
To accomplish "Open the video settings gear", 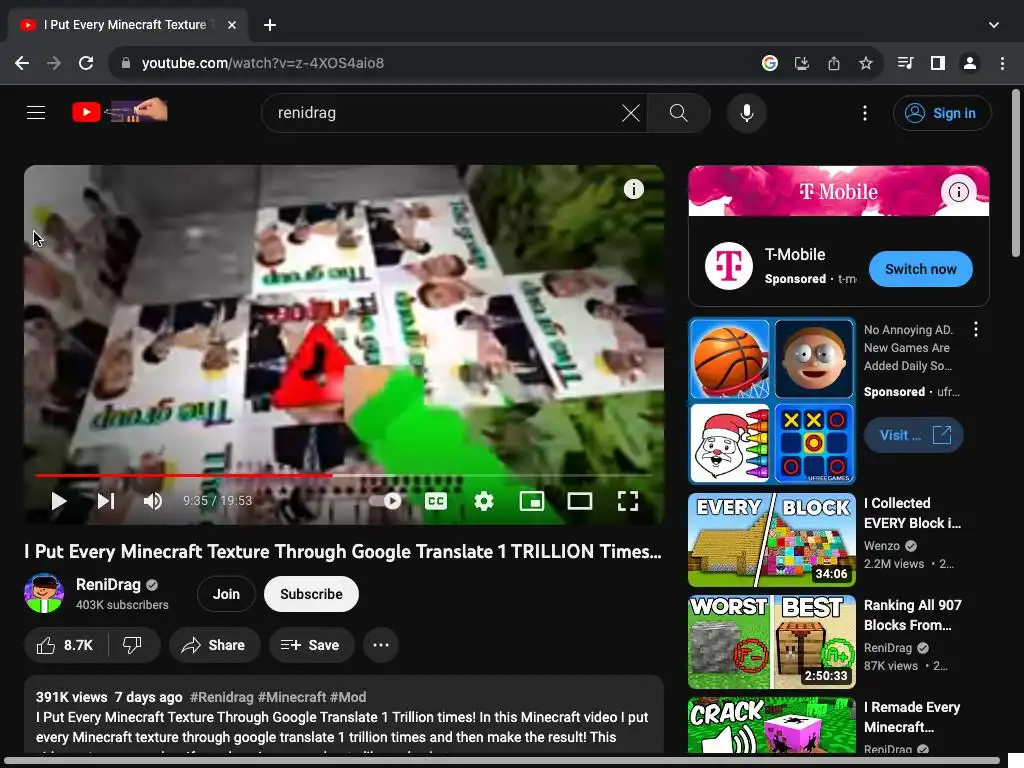I will [x=484, y=501].
